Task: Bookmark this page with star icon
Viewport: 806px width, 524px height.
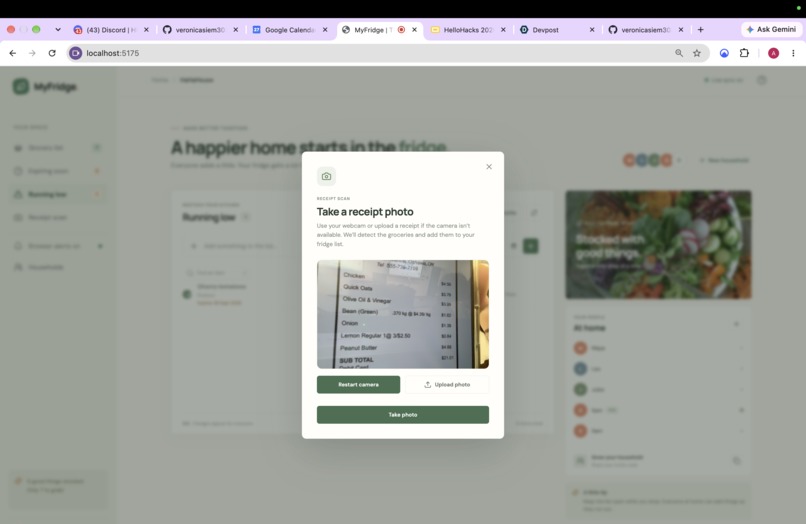Action: click(x=697, y=53)
